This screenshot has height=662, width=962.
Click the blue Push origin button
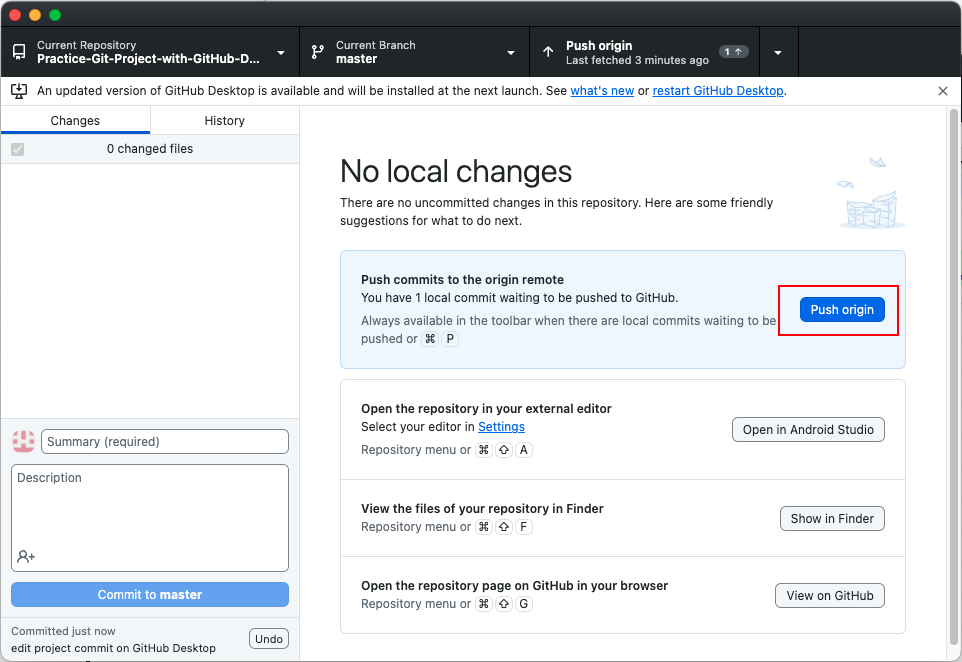842,310
